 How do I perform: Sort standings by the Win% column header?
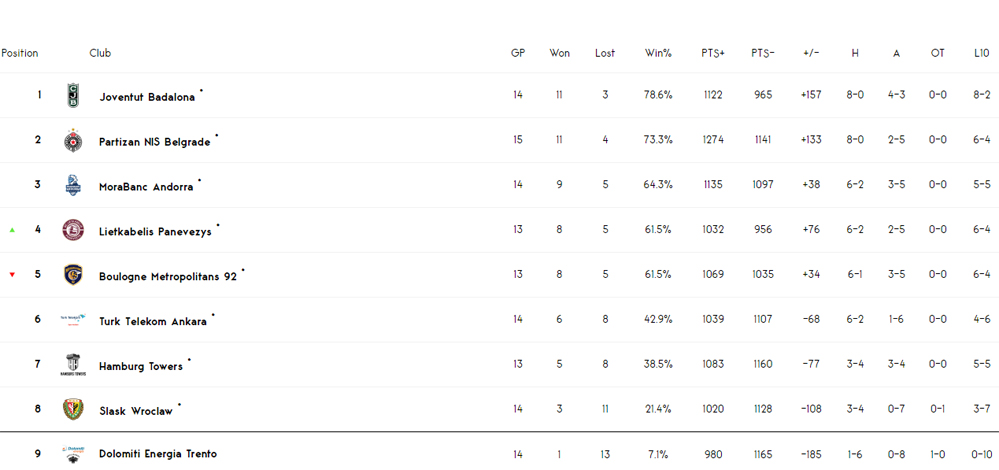point(658,53)
